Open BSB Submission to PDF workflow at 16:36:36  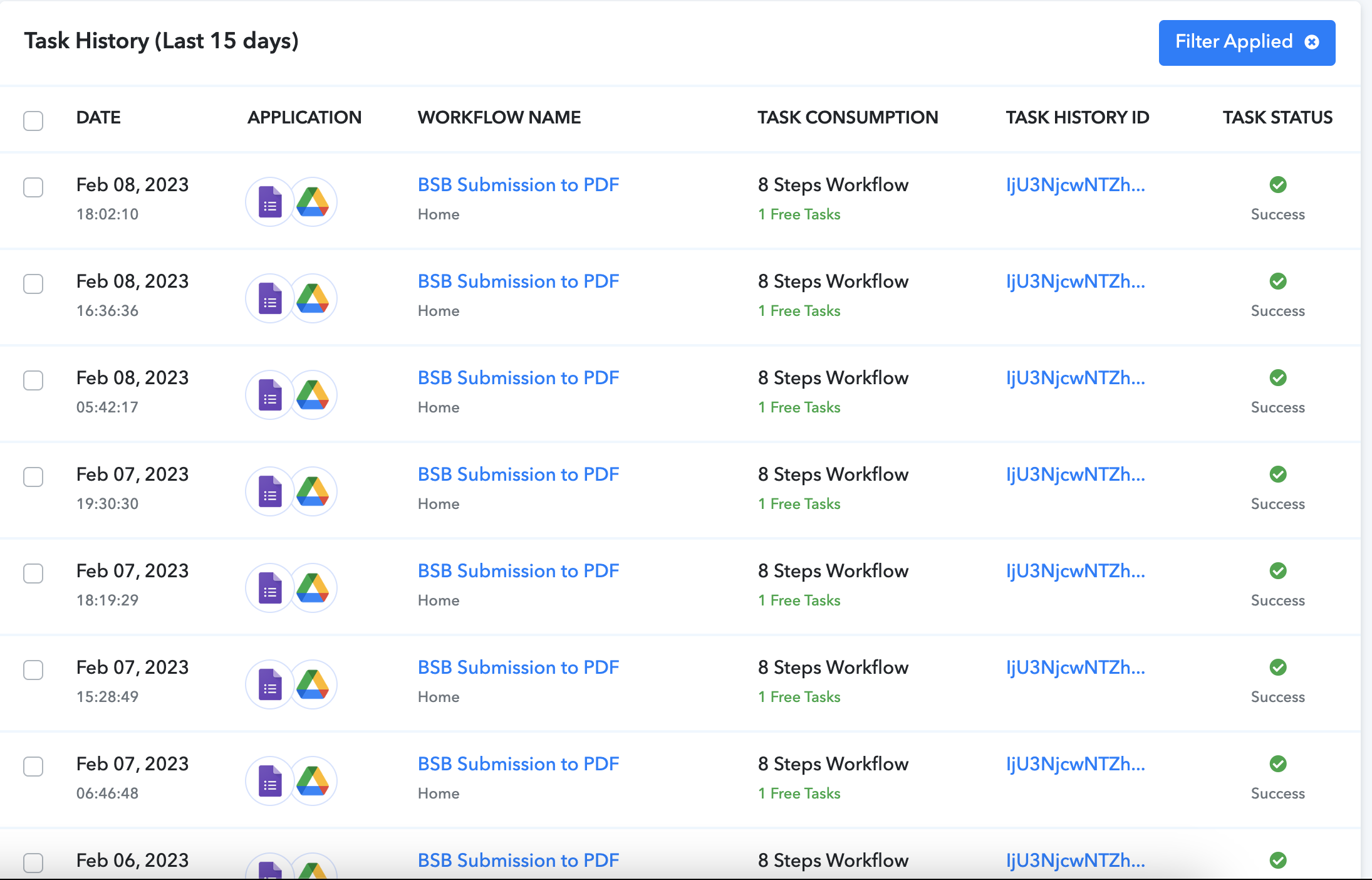click(519, 281)
